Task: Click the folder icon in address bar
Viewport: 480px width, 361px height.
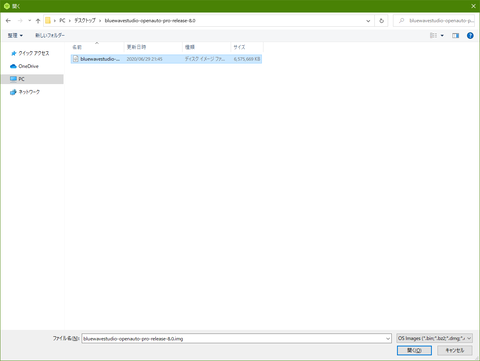Action: 48,21
